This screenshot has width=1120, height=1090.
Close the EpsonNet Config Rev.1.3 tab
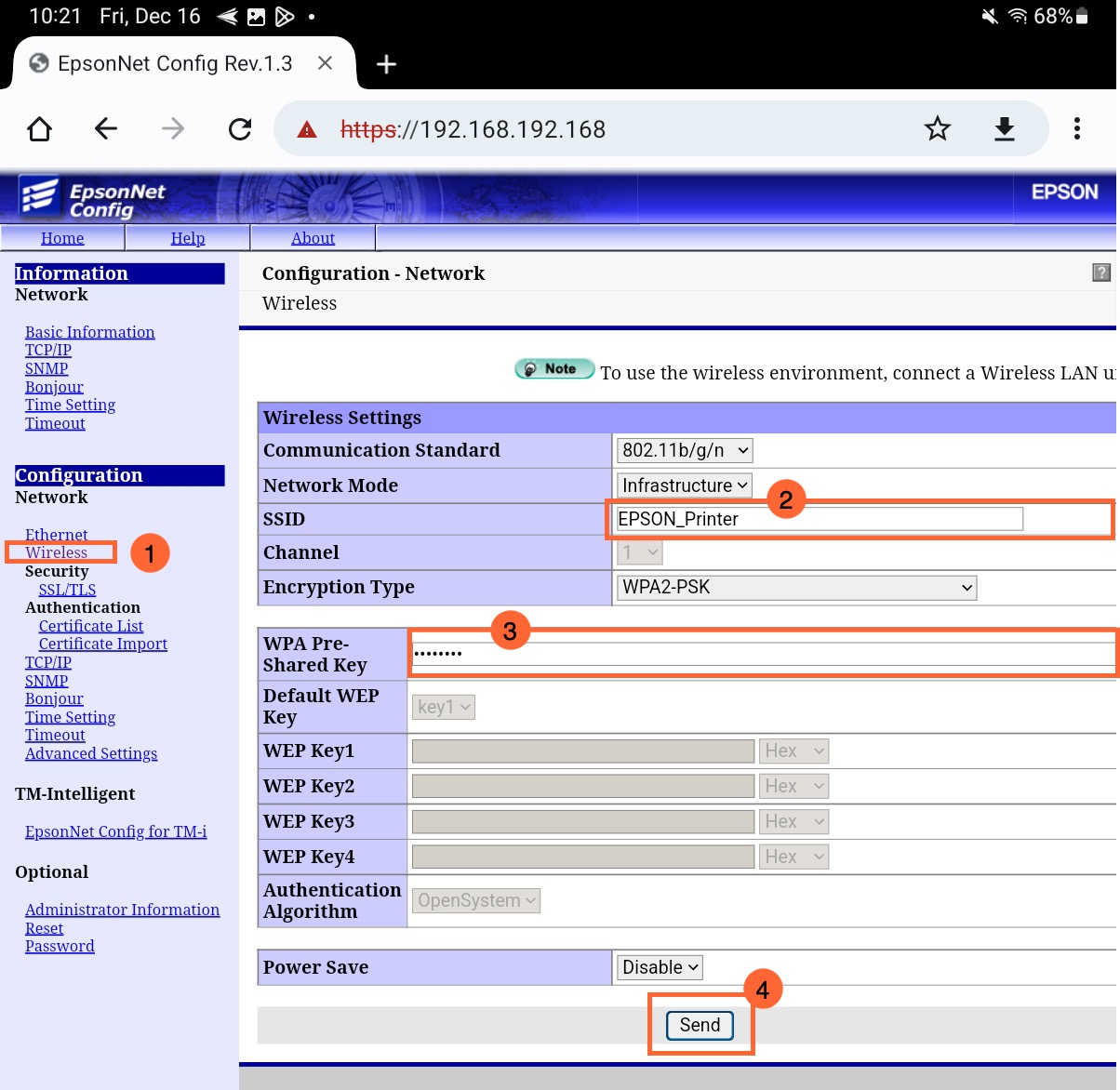[325, 63]
